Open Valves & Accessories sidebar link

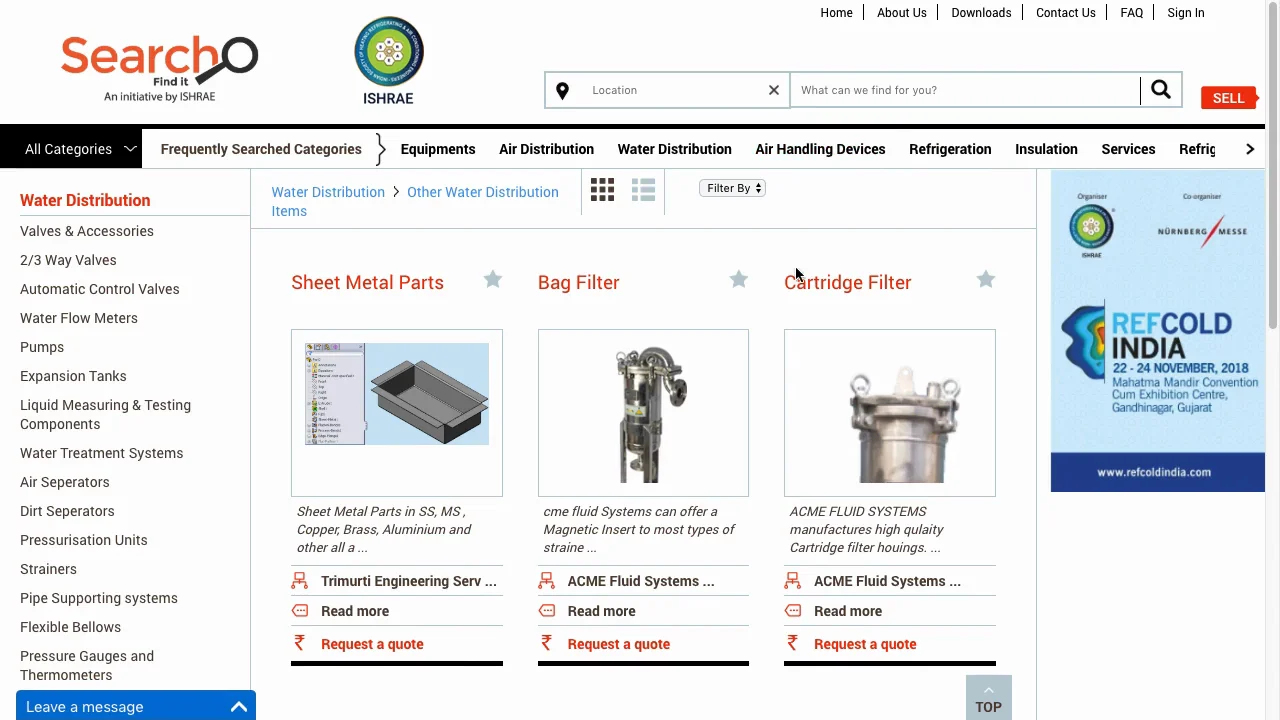(x=87, y=231)
